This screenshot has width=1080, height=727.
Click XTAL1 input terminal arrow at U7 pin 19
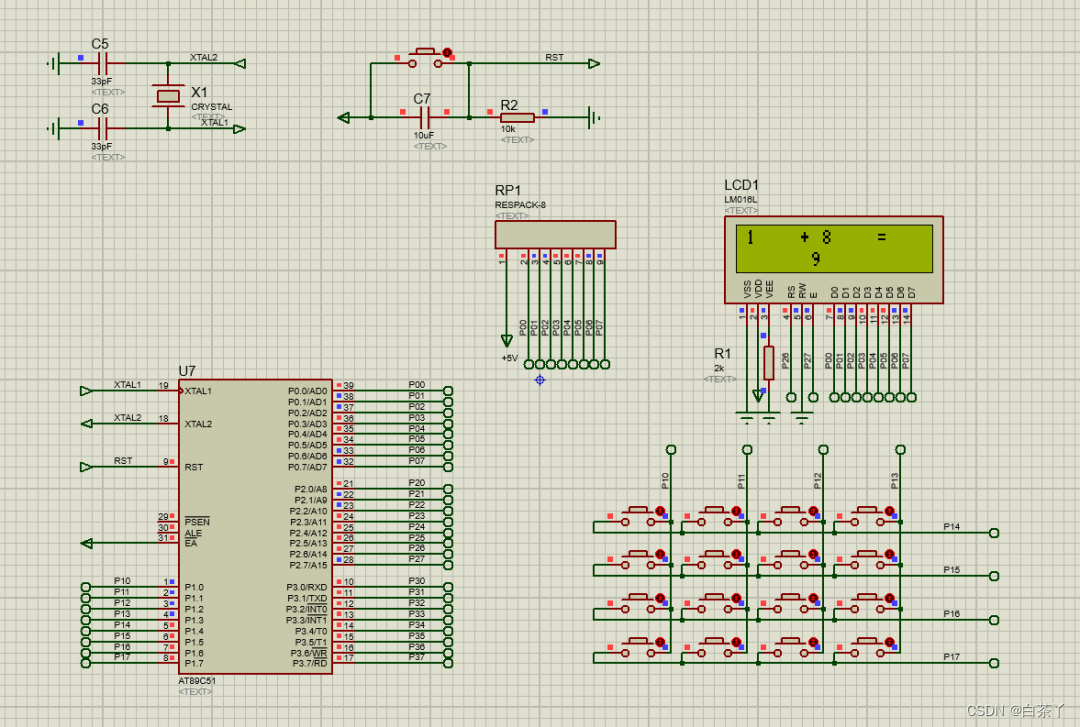86,391
